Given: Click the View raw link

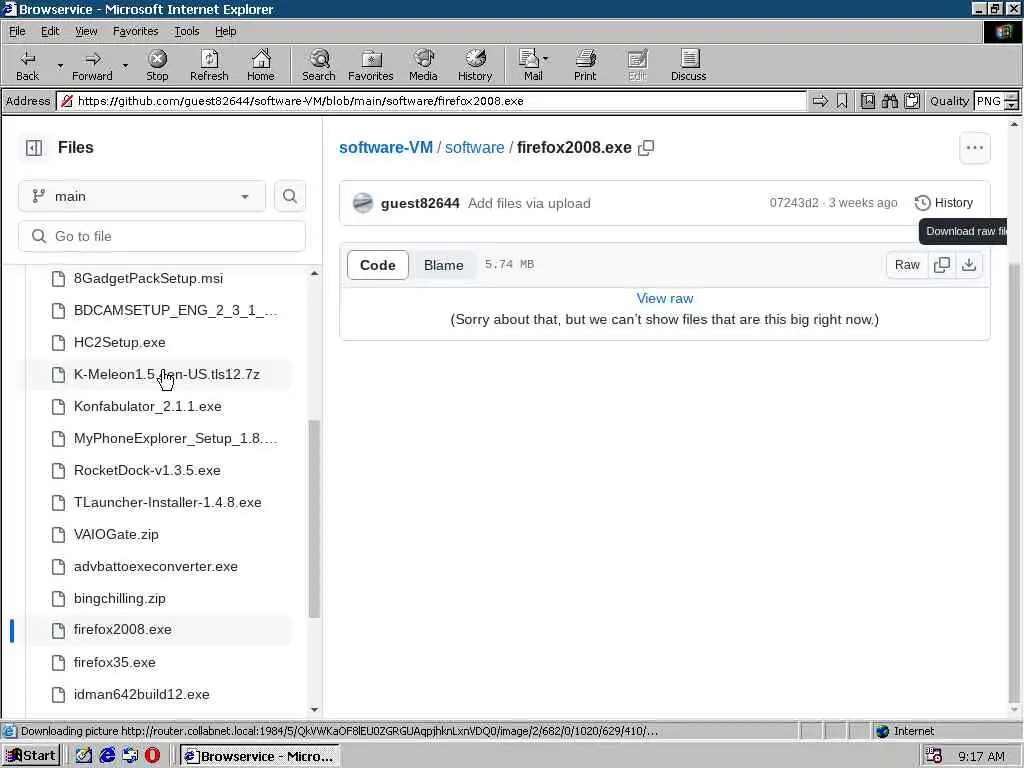Looking at the screenshot, I should [x=665, y=298].
